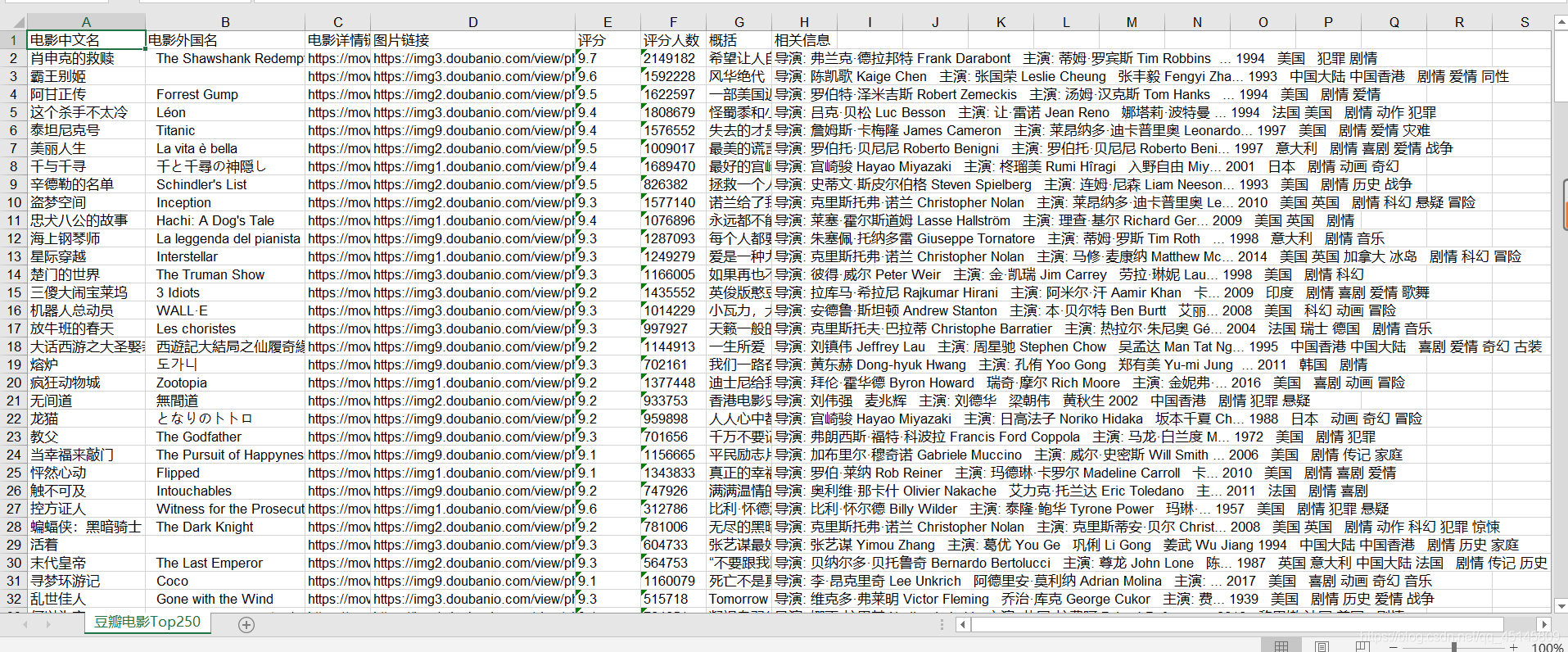Viewport: 1568px width, 652px height.
Task: Select the 霸王别姬 cell
Action: tap(86, 76)
